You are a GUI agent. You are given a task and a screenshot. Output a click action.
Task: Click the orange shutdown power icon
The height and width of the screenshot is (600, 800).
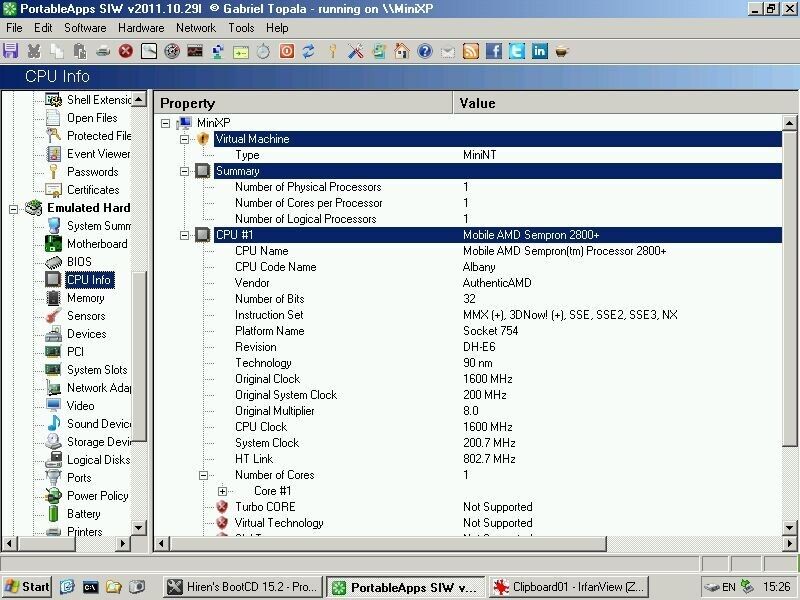(287, 51)
